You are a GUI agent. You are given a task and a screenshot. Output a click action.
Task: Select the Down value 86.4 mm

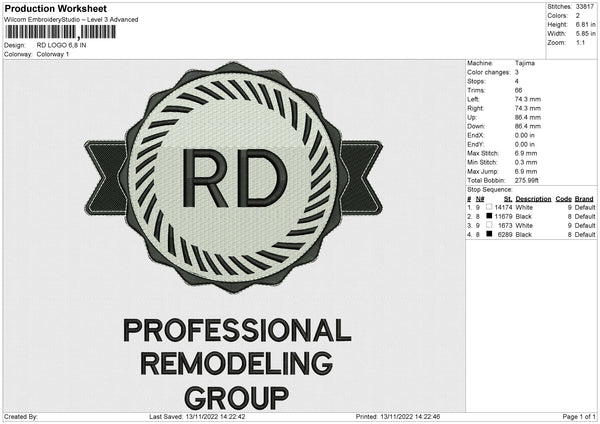click(x=528, y=126)
